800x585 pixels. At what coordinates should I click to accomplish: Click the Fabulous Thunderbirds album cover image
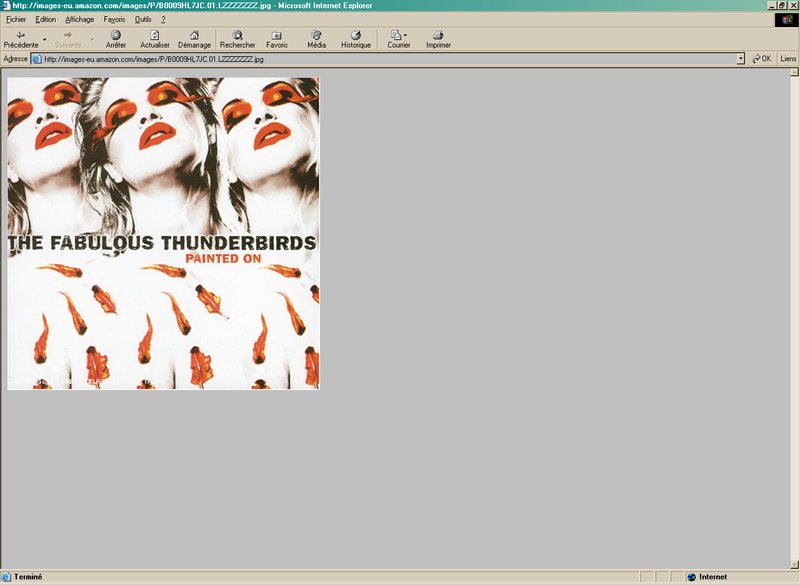[x=163, y=234]
